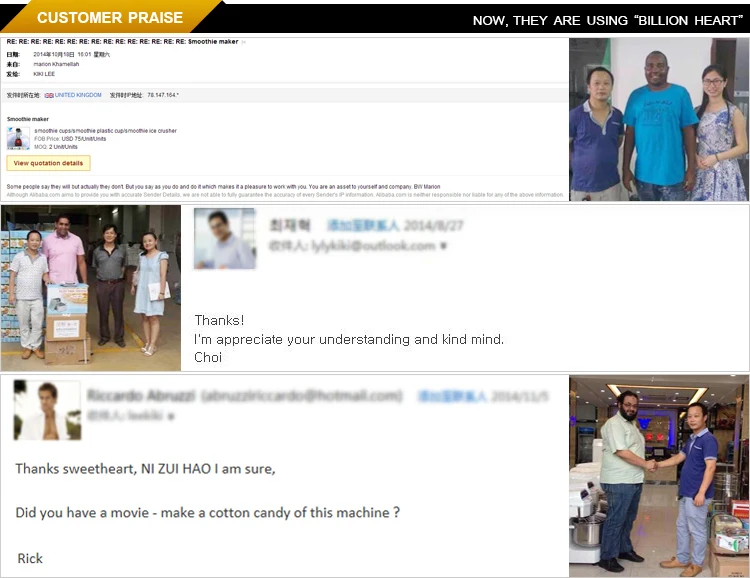This screenshot has height=578, width=750.
Task: Select the 'RE: RE: ... Smoothie maker' subject line
Action: 122,42
